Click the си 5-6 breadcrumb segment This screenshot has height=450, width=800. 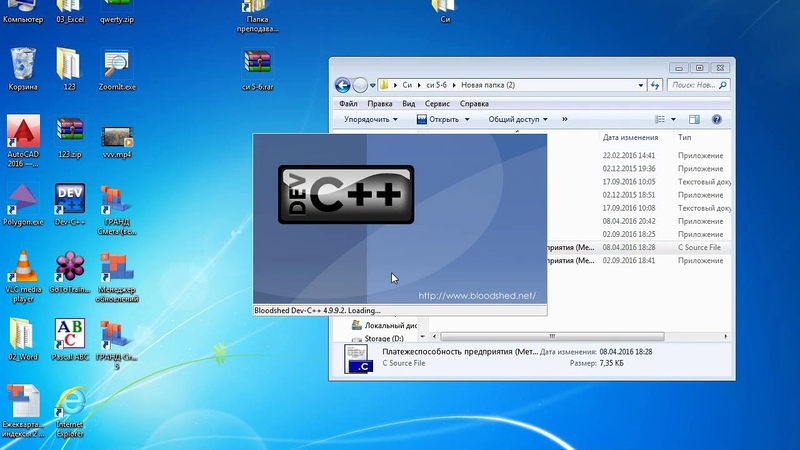436,85
